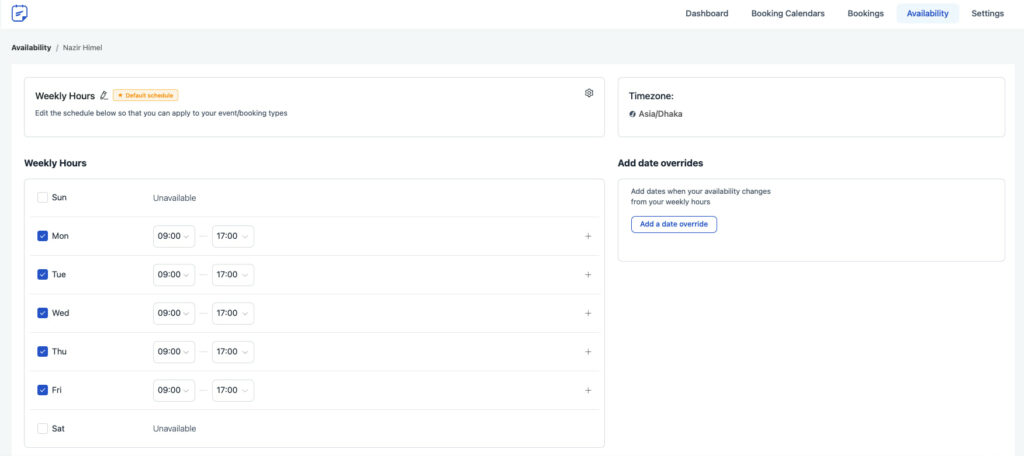
Task: Open the schedule settings gear icon
Action: (x=588, y=93)
